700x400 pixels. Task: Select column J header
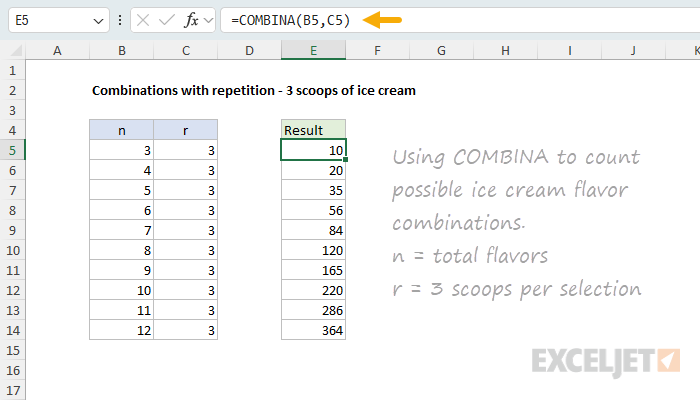pyautogui.click(x=633, y=50)
